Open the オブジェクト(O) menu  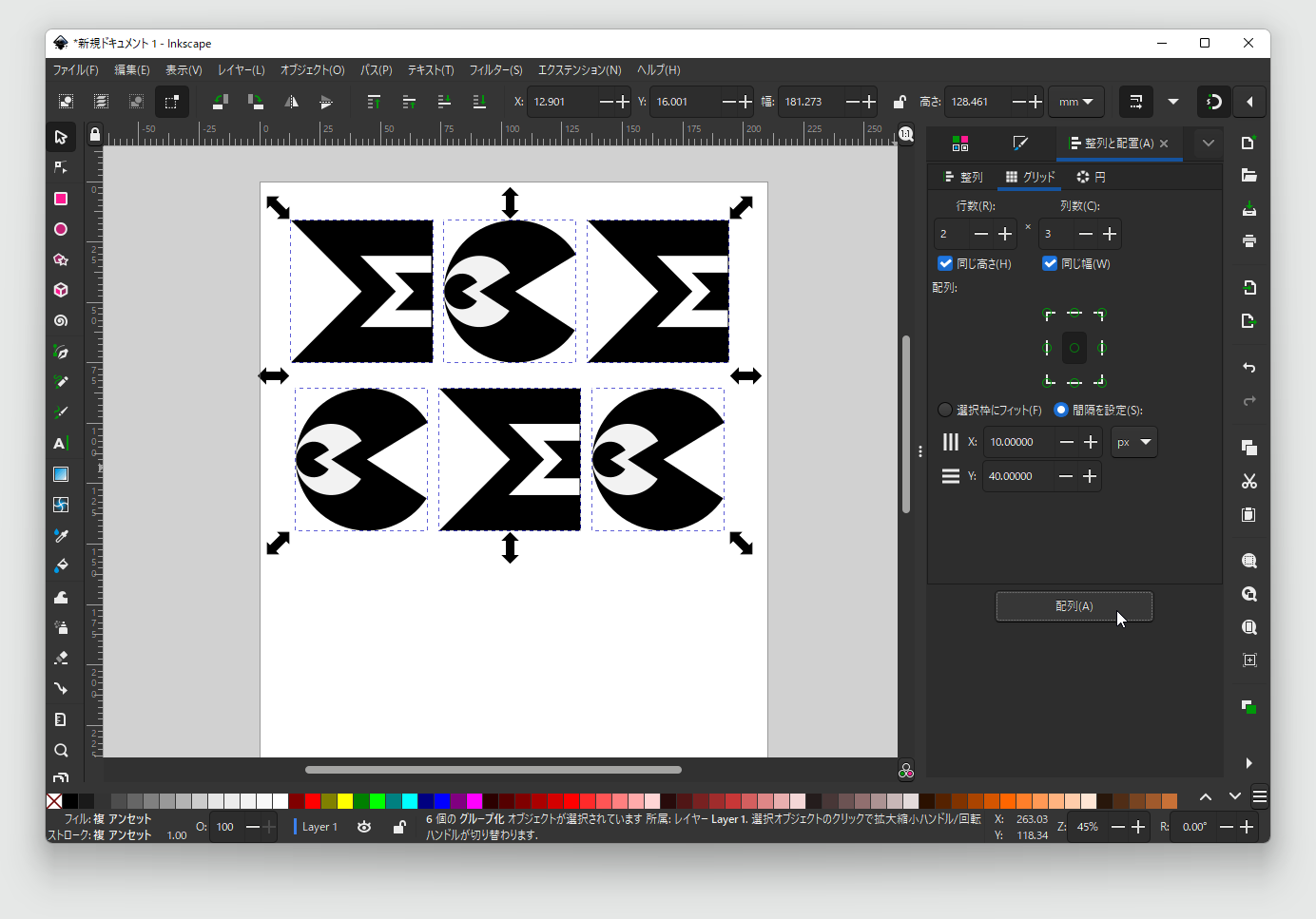point(312,69)
